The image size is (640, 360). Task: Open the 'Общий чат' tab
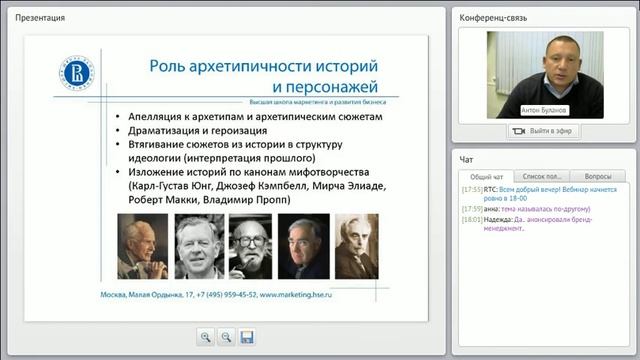486,177
